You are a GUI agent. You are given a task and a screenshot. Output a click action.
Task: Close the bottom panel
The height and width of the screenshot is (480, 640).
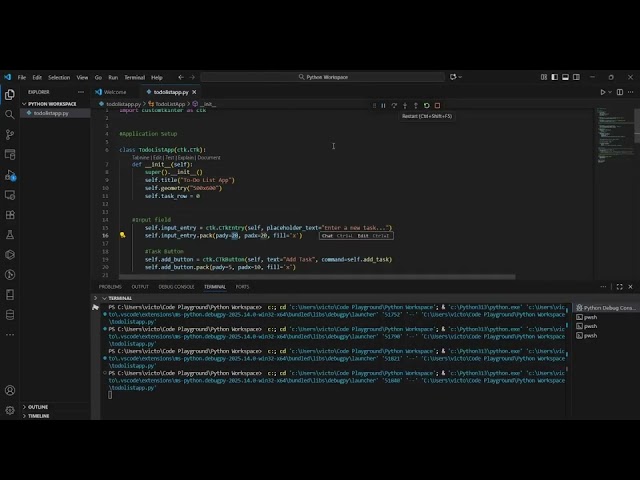pos(630,287)
